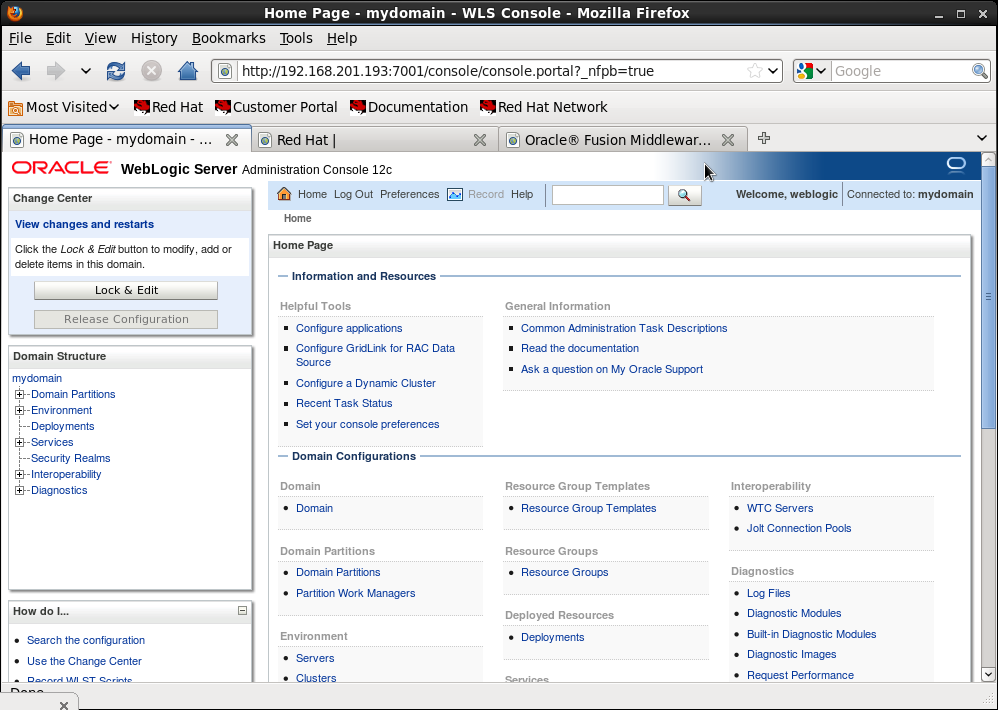Open the Most Visited bookmarks folder
Image resolution: width=998 pixels, height=710 pixels.
pyautogui.click(x=64, y=107)
